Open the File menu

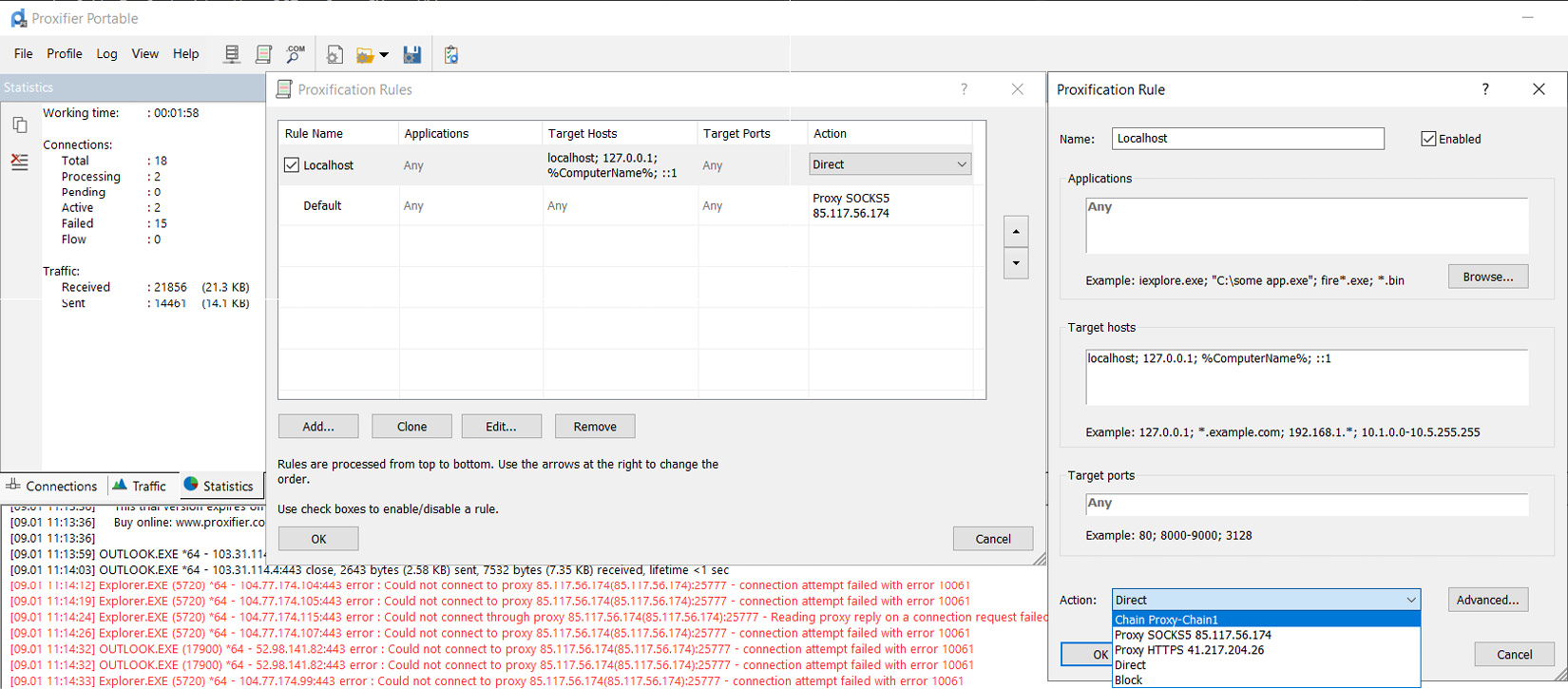click(24, 54)
